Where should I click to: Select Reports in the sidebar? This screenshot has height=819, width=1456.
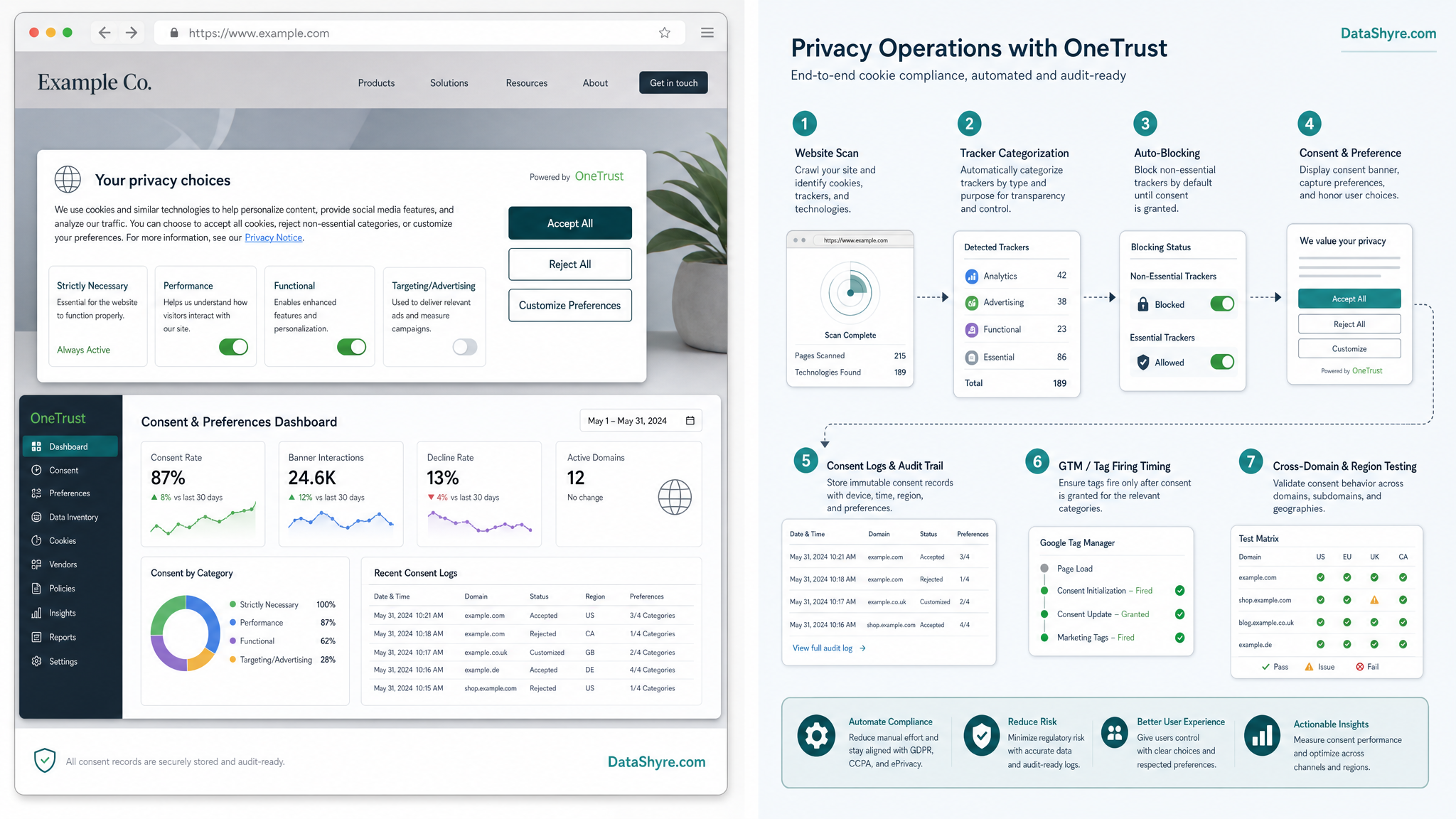[70, 637]
